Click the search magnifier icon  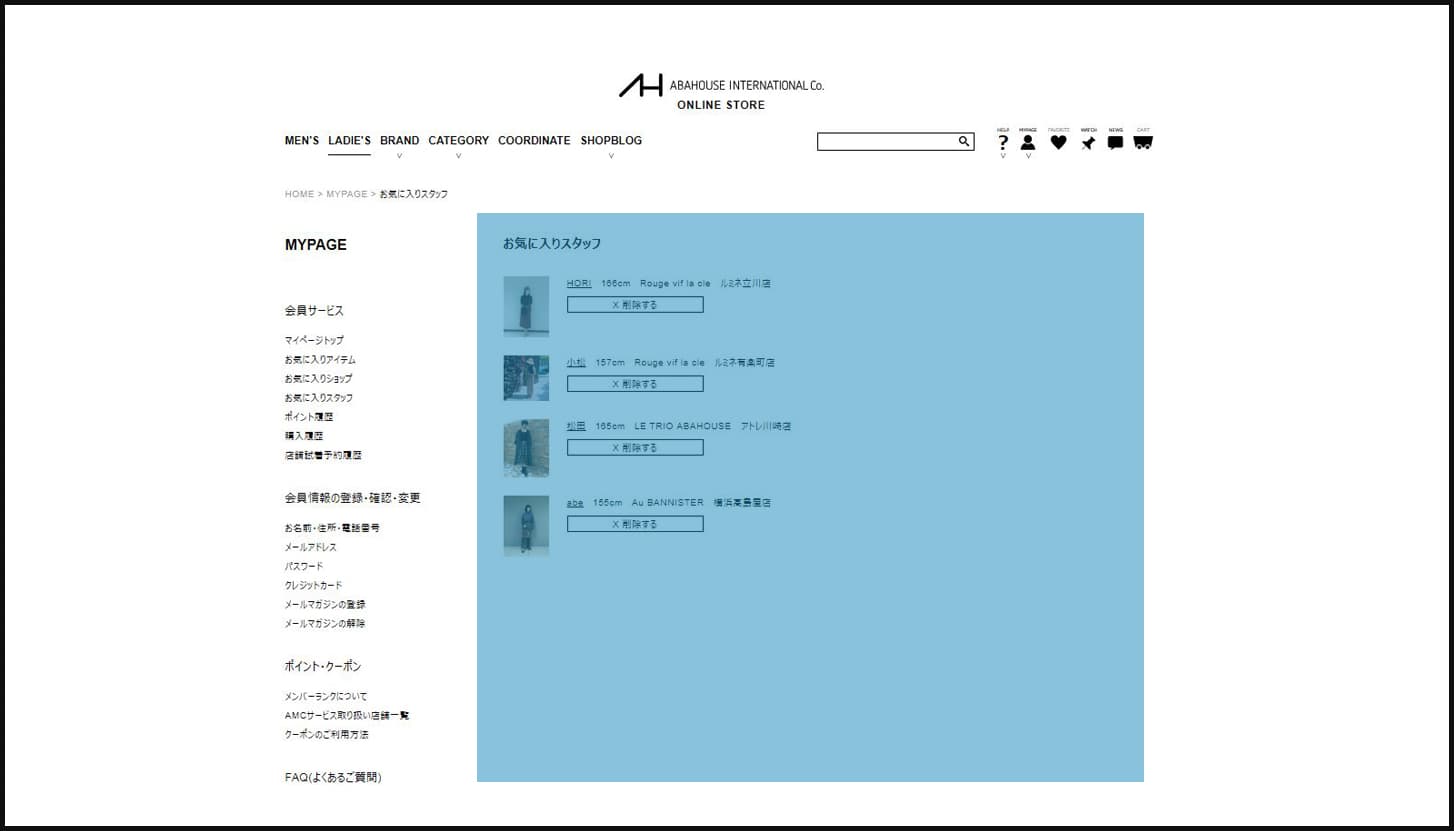point(964,141)
